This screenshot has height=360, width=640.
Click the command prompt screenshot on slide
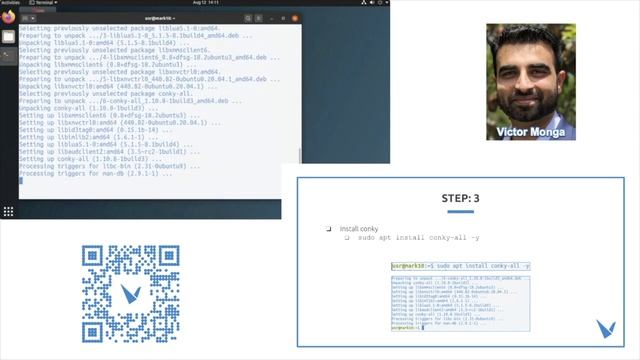click(460, 266)
